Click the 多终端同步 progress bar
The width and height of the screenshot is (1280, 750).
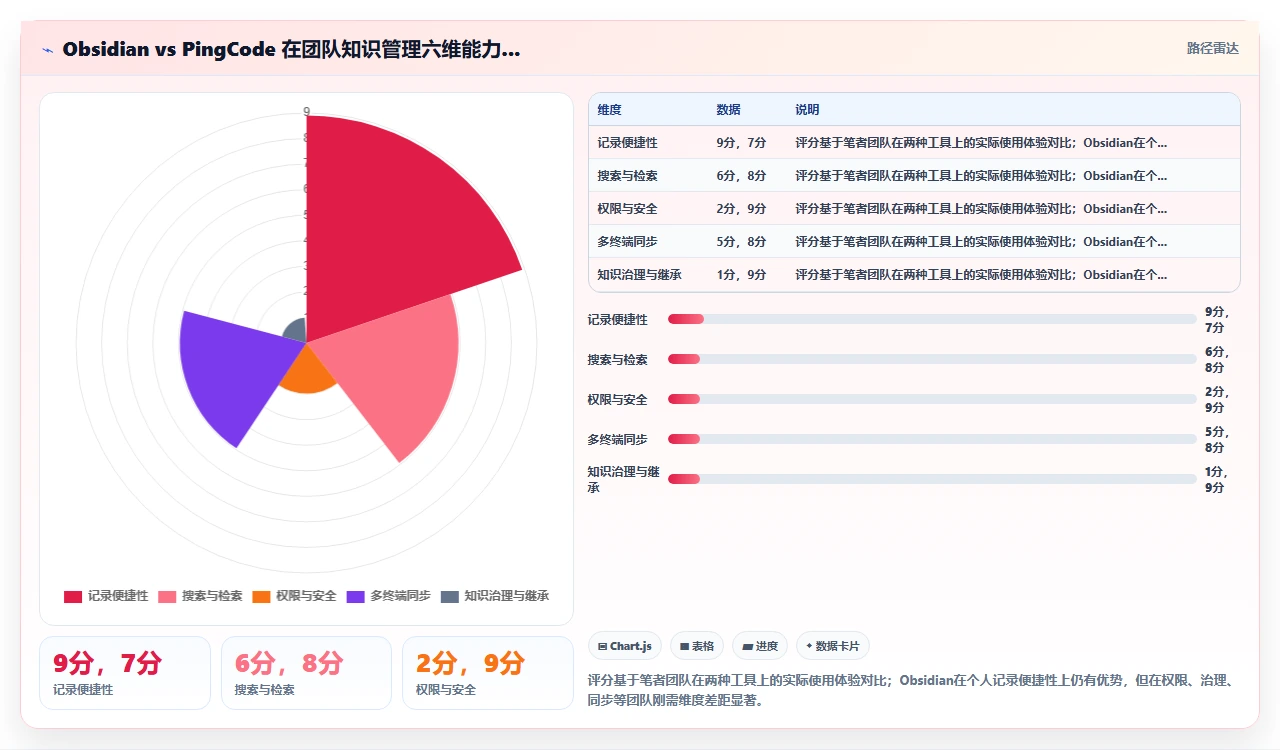tap(932, 439)
